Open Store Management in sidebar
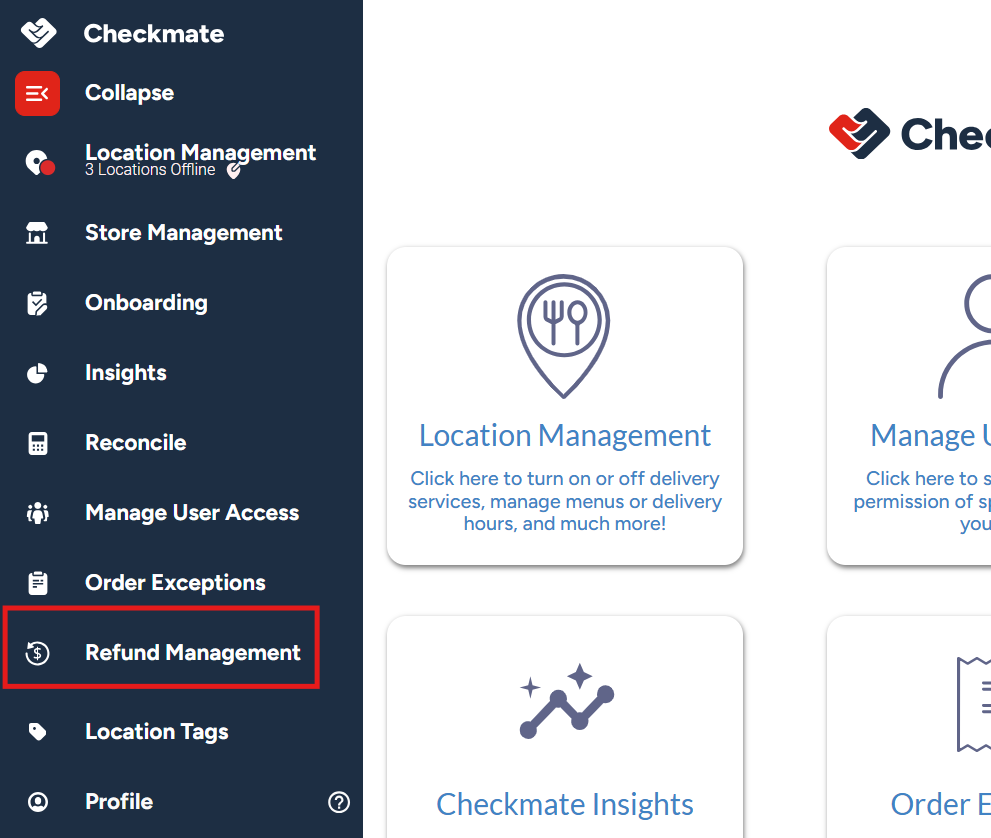 coord(183,233)
